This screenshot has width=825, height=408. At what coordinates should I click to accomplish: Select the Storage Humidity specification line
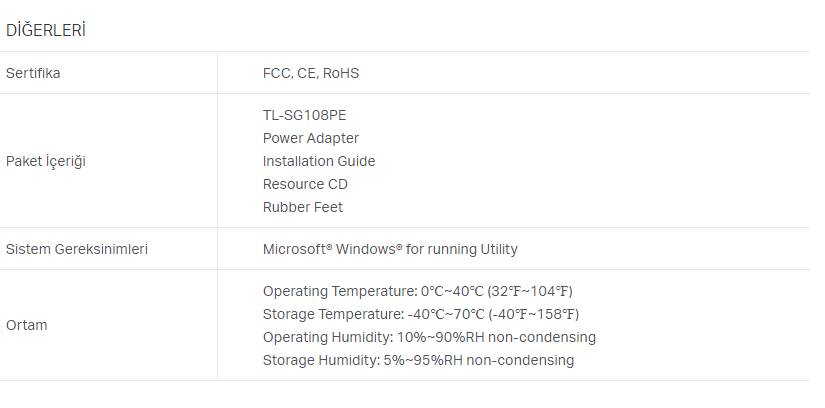pos(418,361)
